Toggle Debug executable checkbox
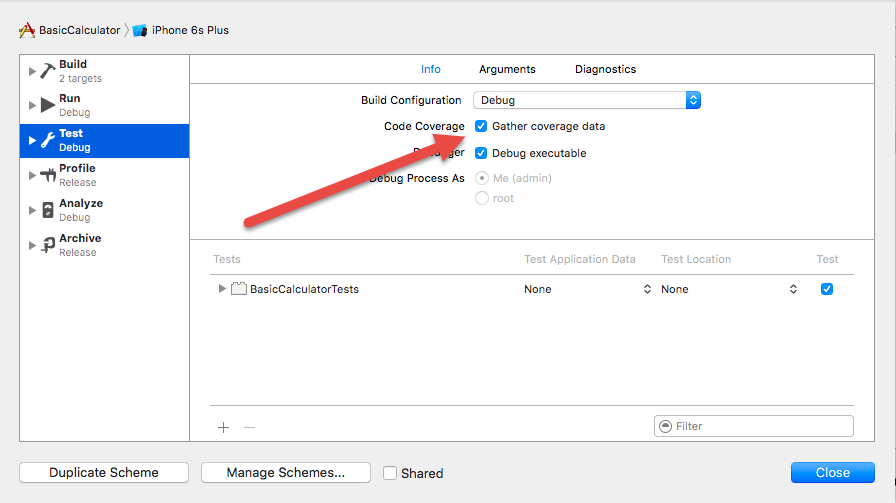Screen dimensions: 896x503 click(481, 153)
